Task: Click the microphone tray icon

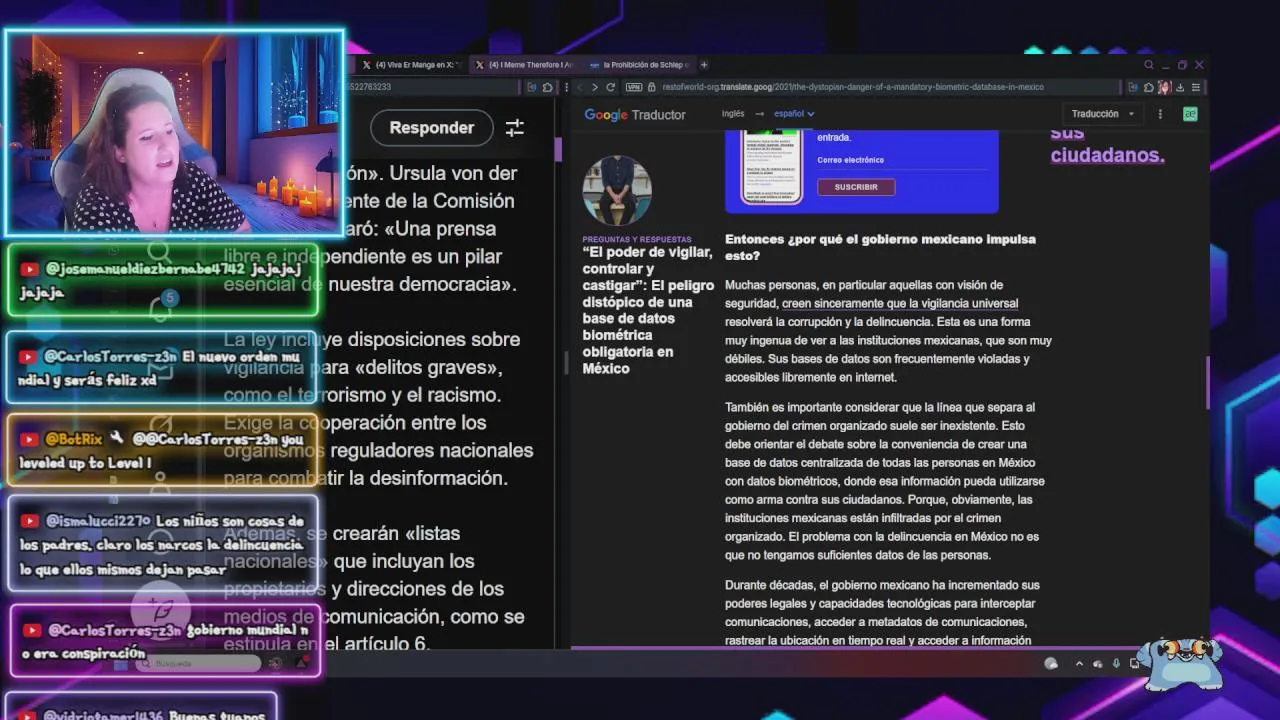Action: click(x=1117, y=664)
